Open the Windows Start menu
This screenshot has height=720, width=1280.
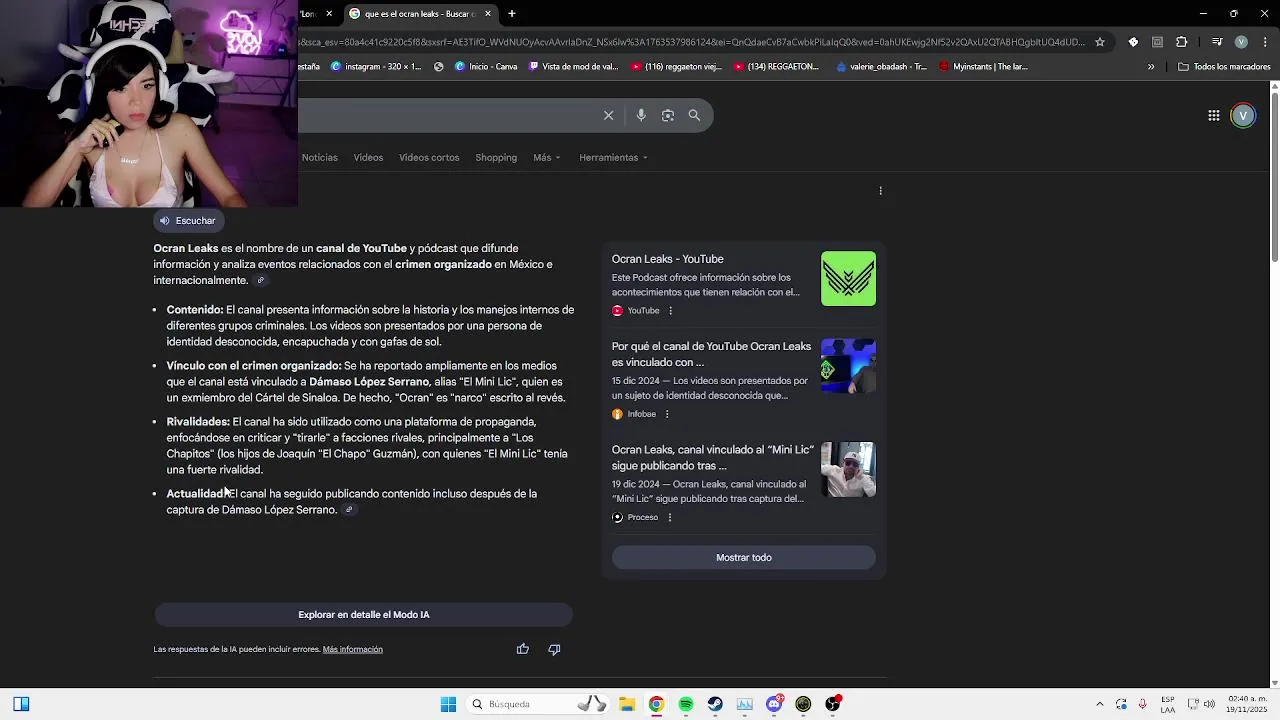(x=448, y=704)
